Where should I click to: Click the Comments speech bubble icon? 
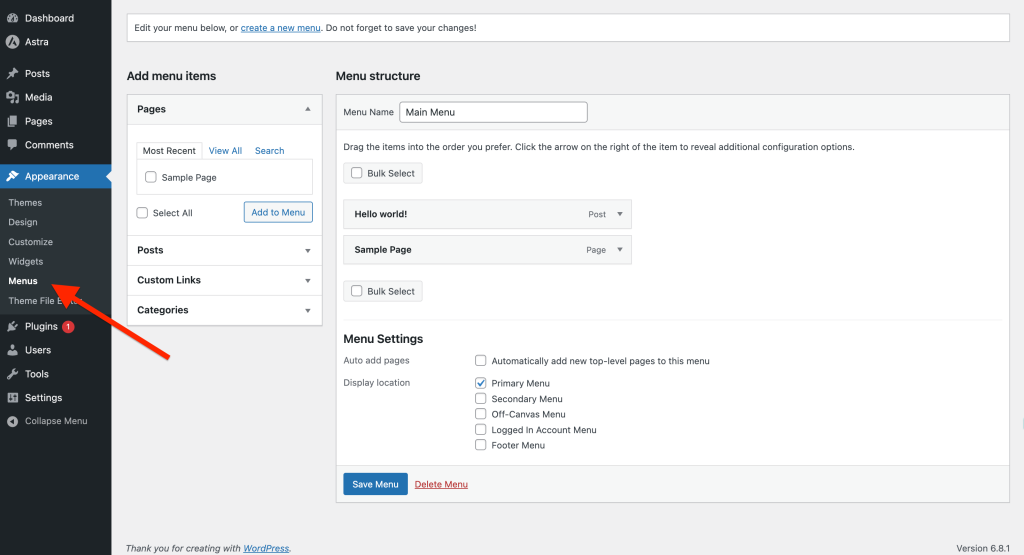pos(12,145)
